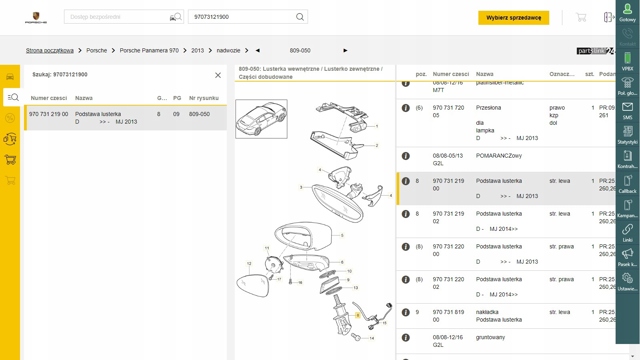Select the search list icon in the yellow sidebar

[13, 97]
